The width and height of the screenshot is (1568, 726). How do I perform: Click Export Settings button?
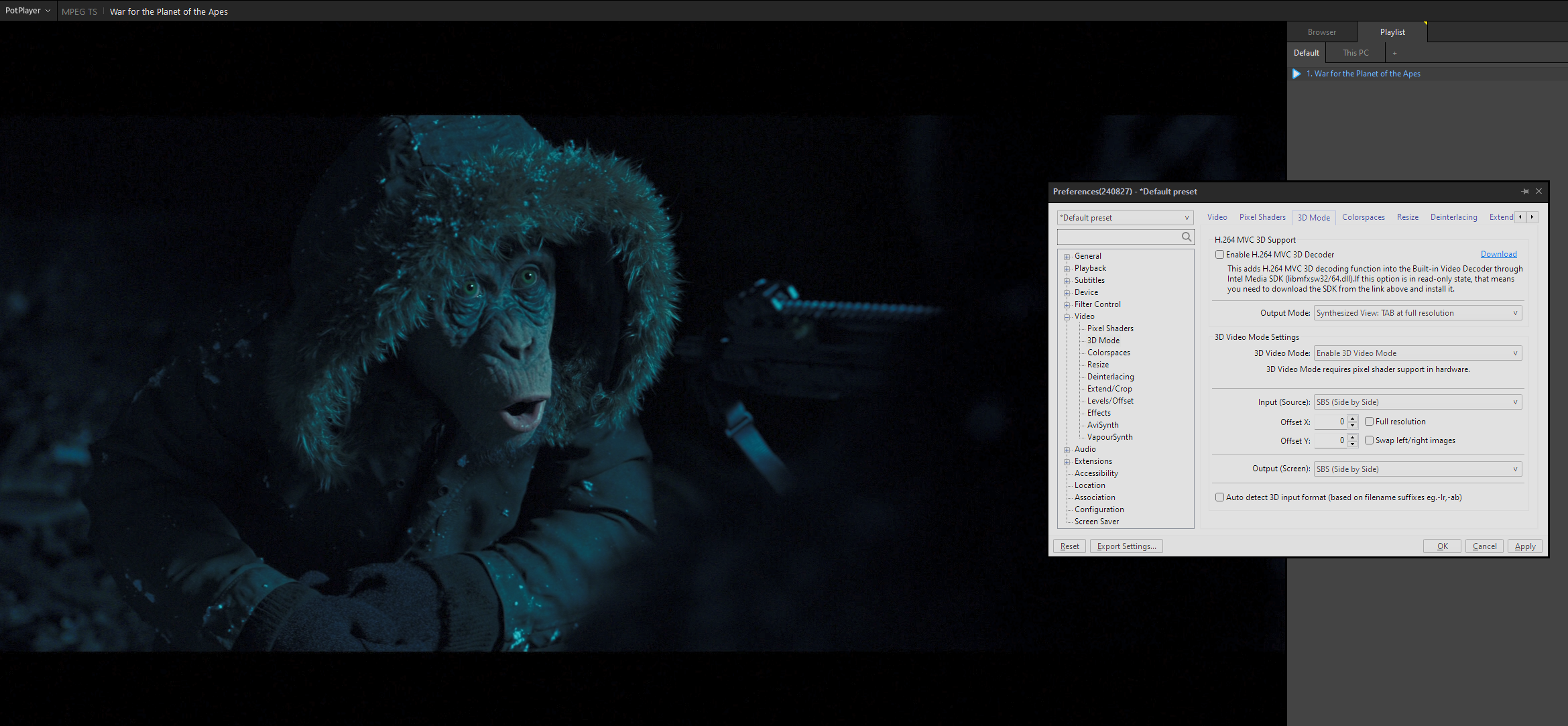[1126, 546]
